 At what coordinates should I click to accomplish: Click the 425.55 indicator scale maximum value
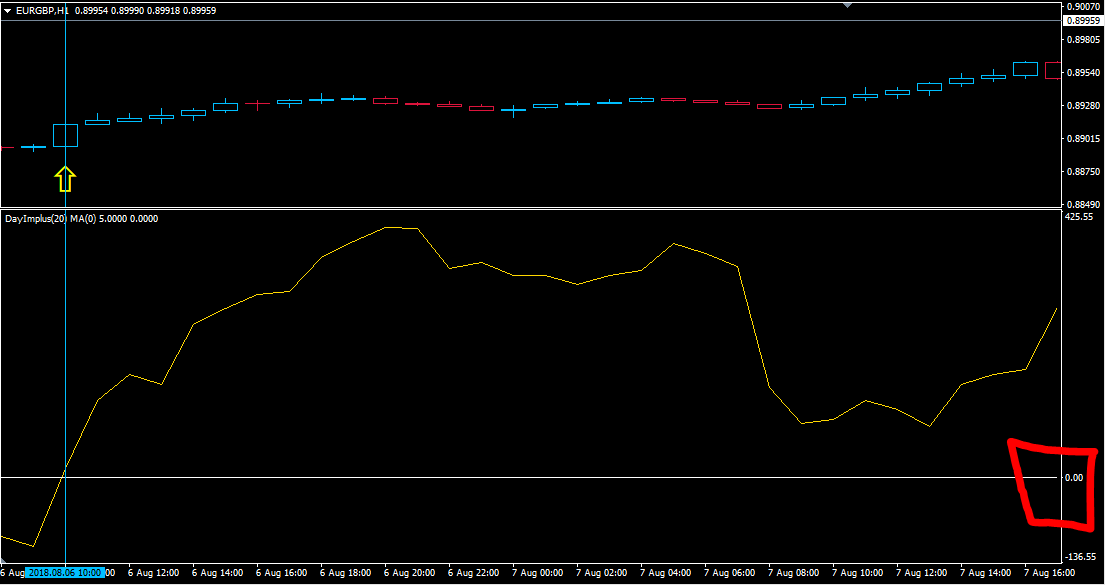tap(1080, 216)
